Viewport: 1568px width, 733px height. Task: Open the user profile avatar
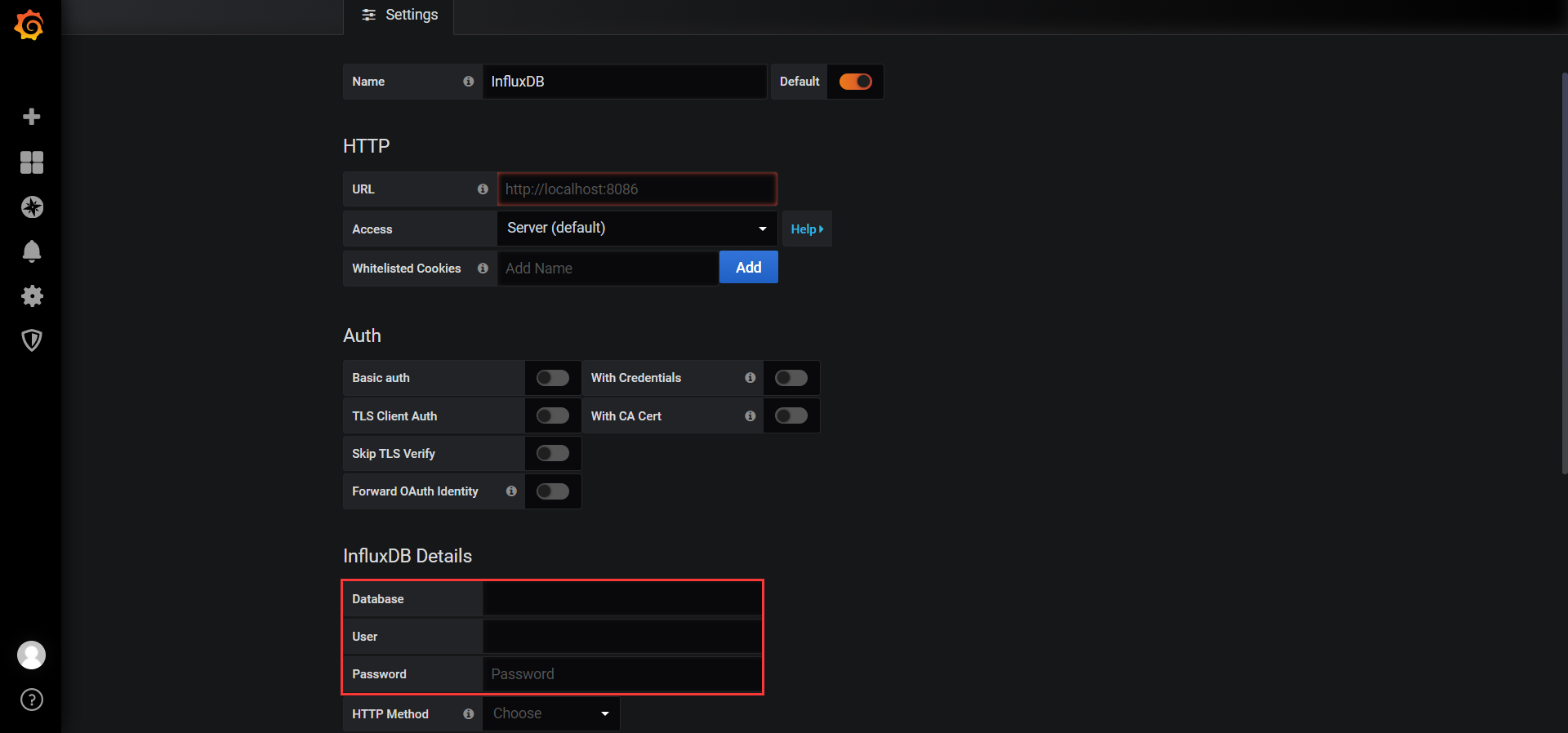32,655
